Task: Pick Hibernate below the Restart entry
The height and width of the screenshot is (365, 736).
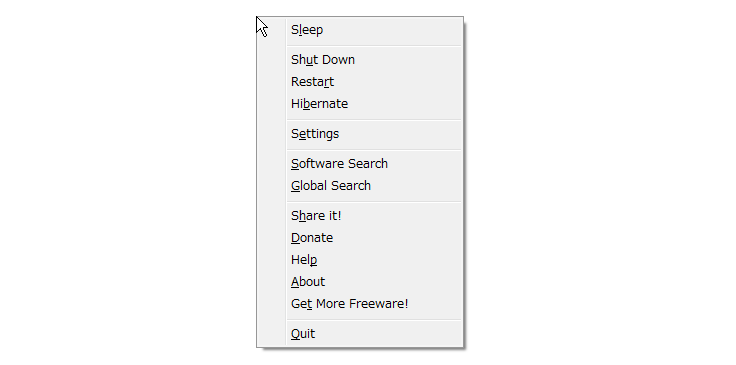Action: click(x=360, y=104)
